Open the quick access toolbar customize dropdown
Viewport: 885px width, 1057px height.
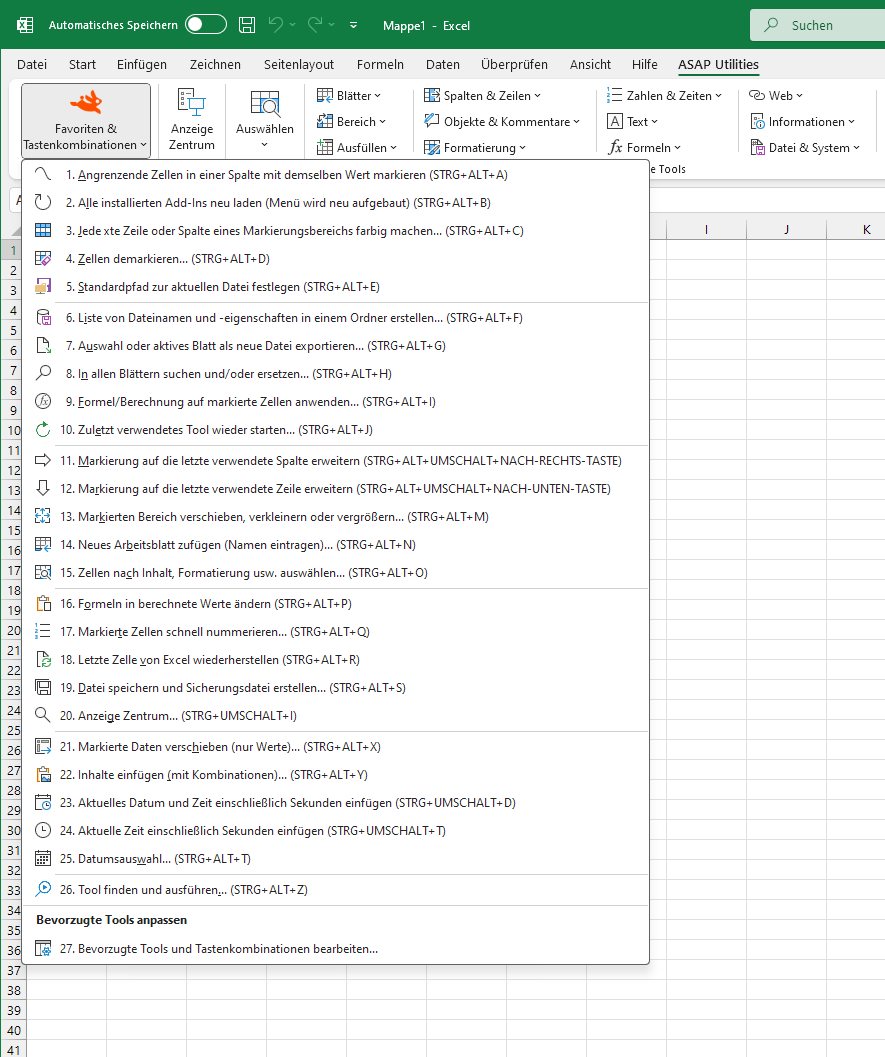[x=353, y=25]
